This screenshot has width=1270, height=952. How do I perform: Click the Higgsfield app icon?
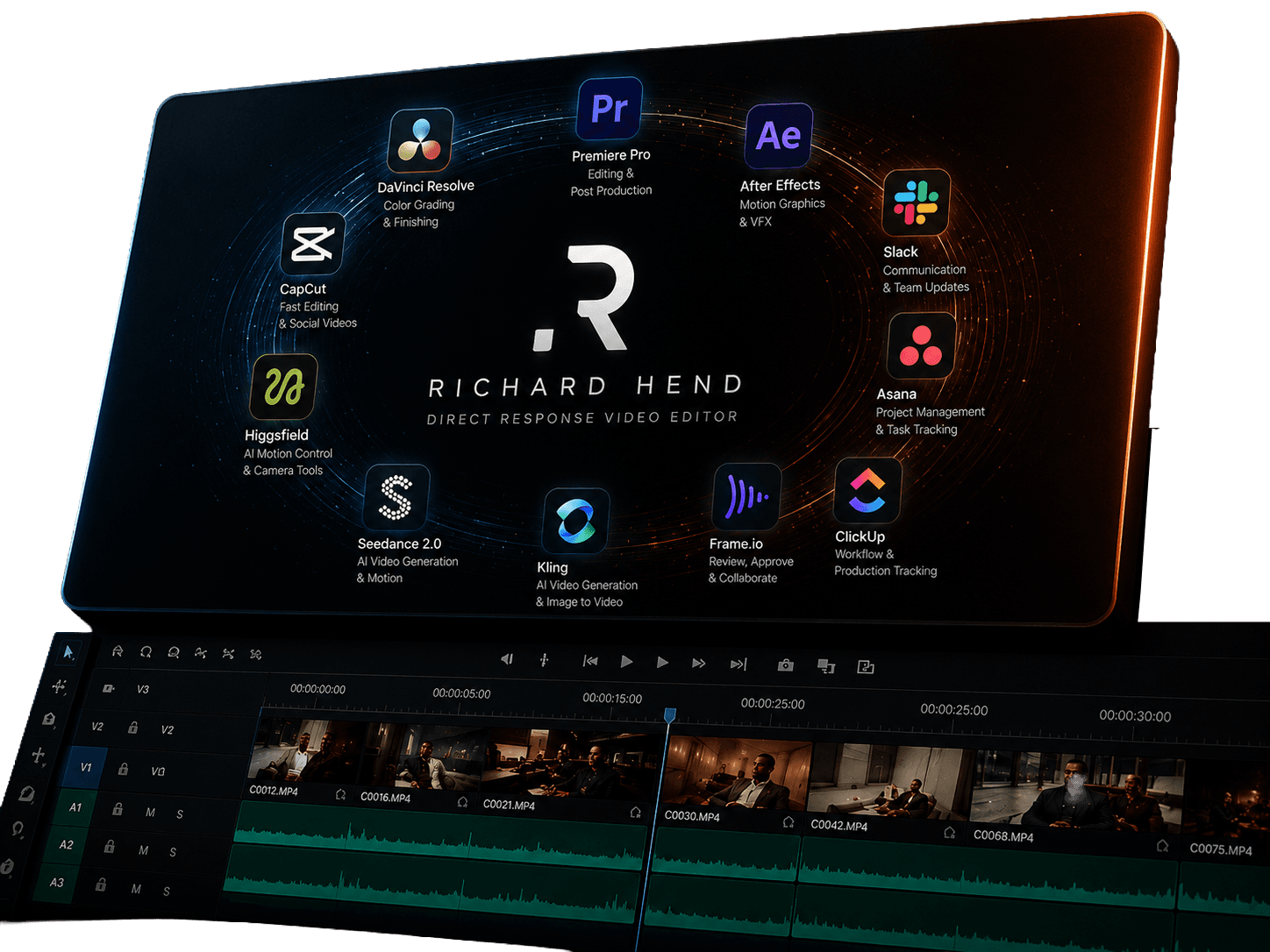click(x=283, y=387)
